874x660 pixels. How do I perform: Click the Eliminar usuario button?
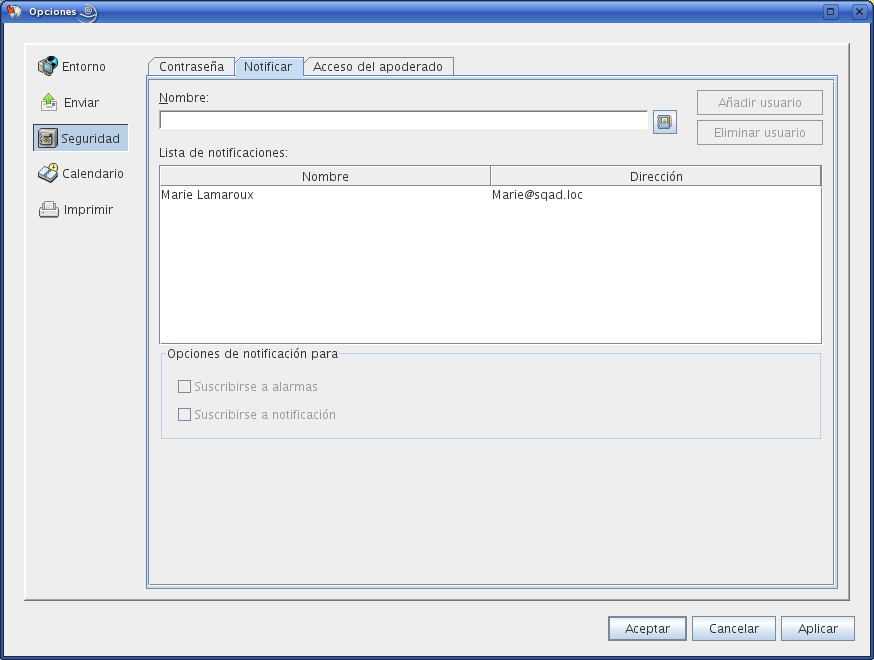759,133
